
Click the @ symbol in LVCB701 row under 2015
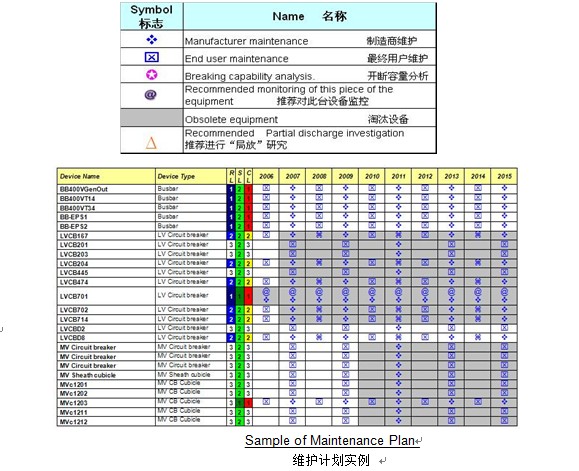pyautogui.click(x=504, y=292)
